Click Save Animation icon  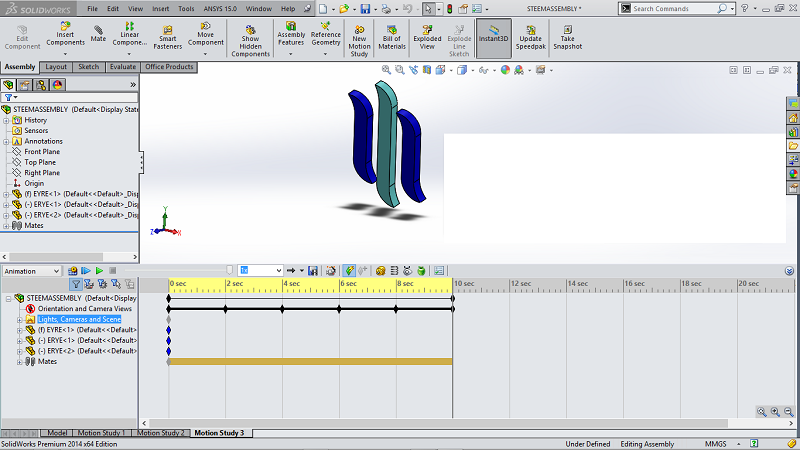313,271
